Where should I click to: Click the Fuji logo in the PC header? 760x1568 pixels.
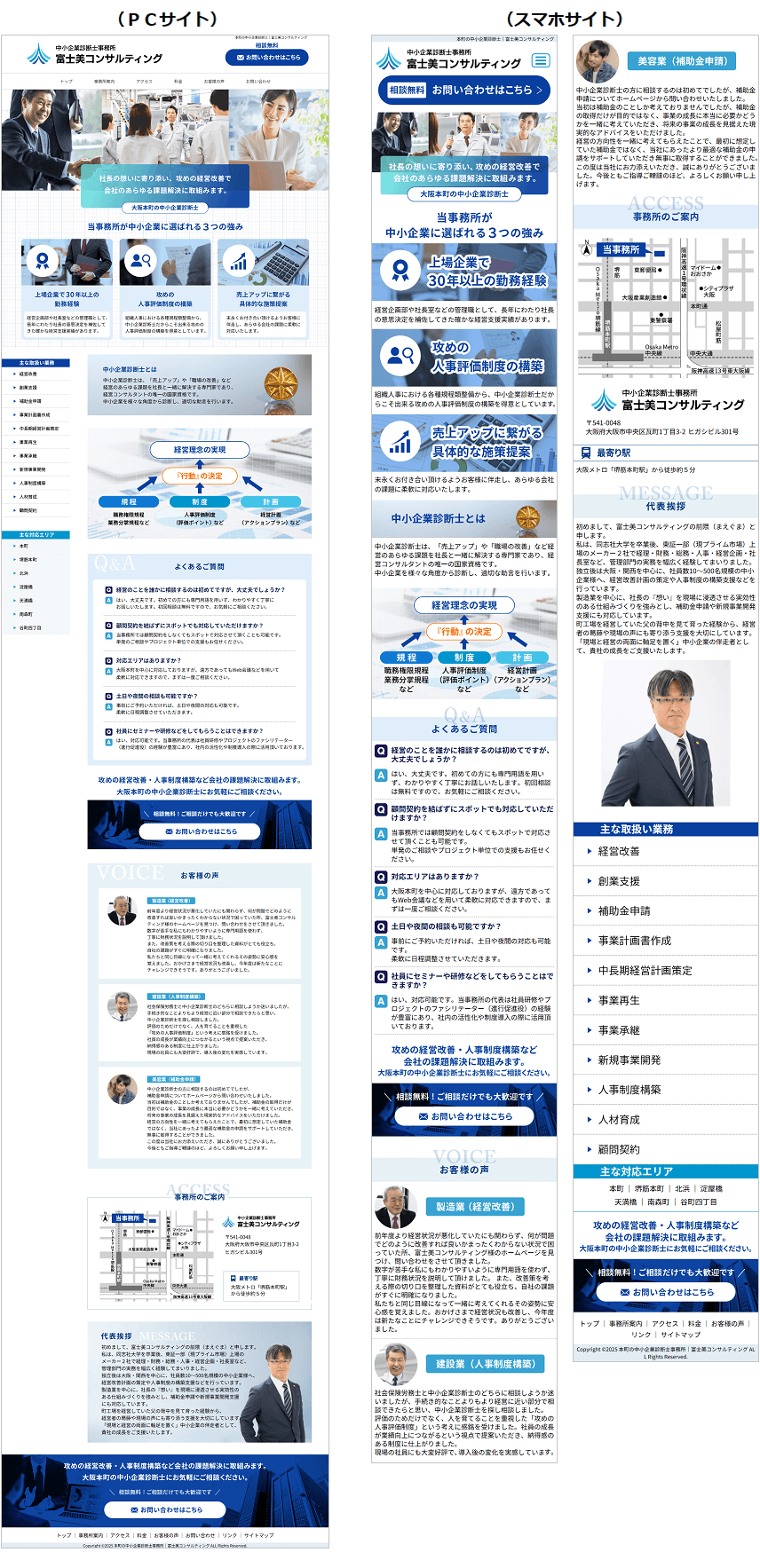(38, 55)
